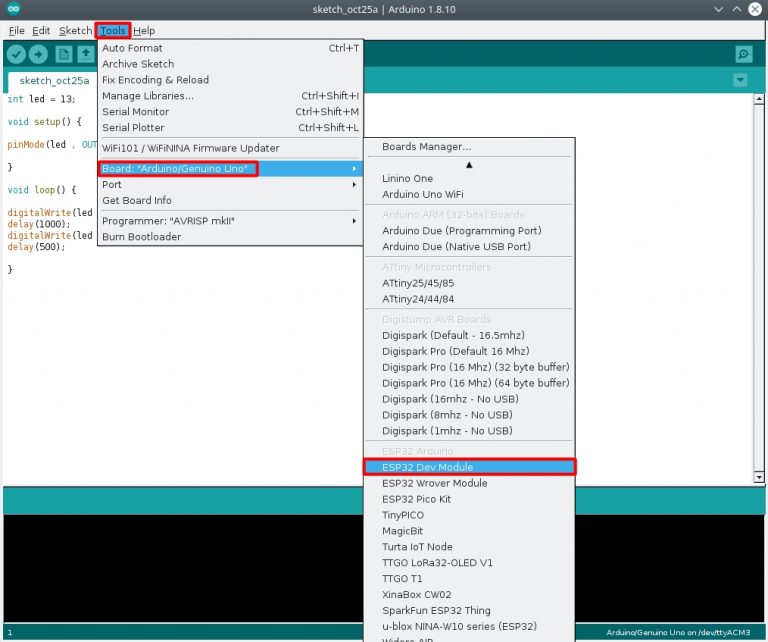
Task: Select ATtiny25/45/85 board
Action: 469,283
